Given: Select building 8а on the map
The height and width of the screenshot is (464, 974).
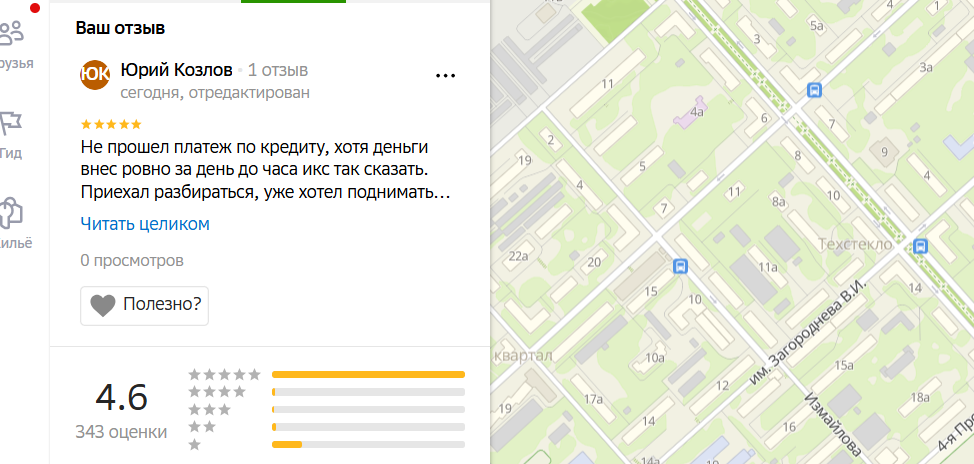Looking at the screenshot, I should point(779,202).
